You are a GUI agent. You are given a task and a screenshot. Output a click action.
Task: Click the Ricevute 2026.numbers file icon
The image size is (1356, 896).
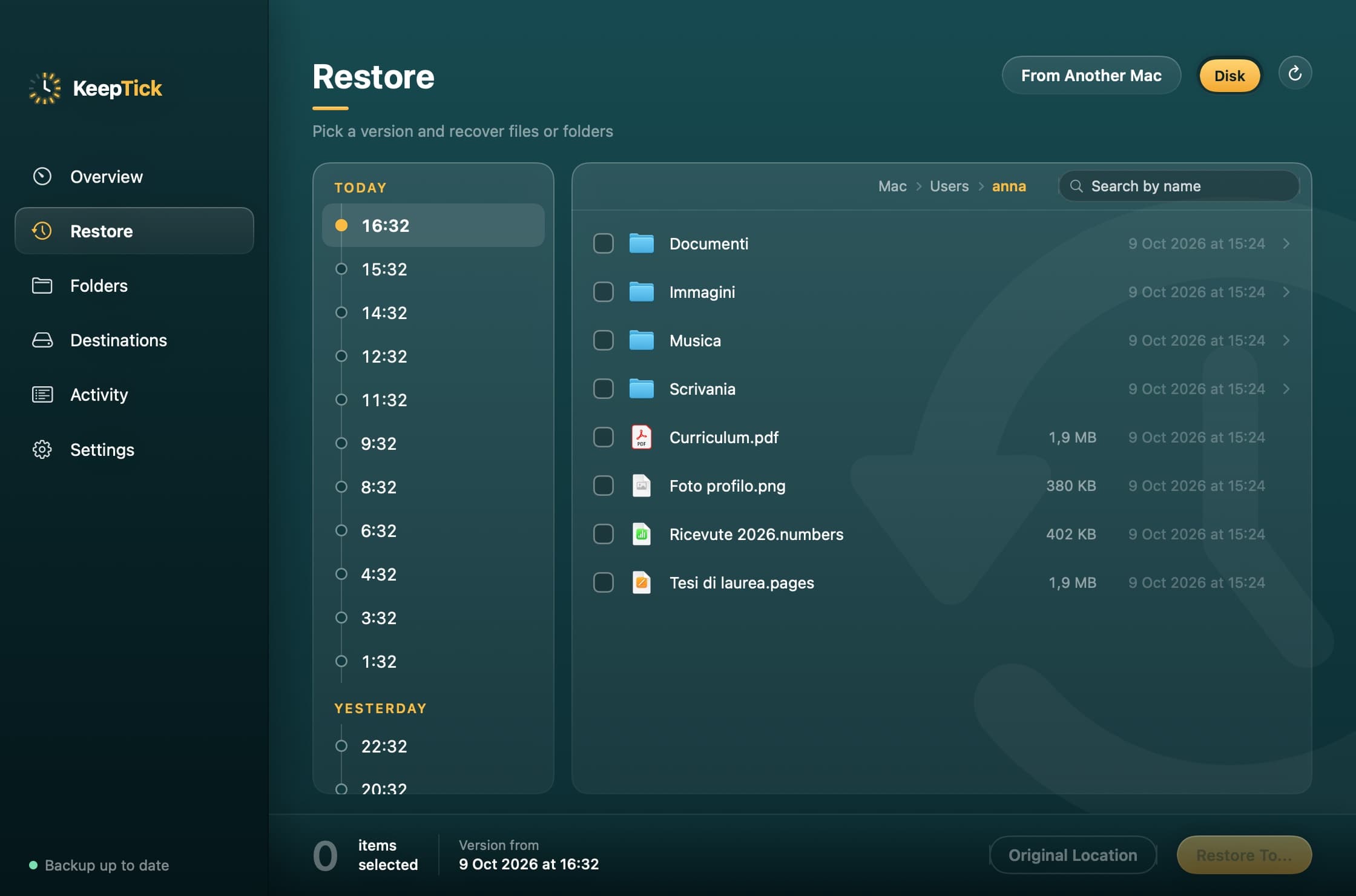641,533
